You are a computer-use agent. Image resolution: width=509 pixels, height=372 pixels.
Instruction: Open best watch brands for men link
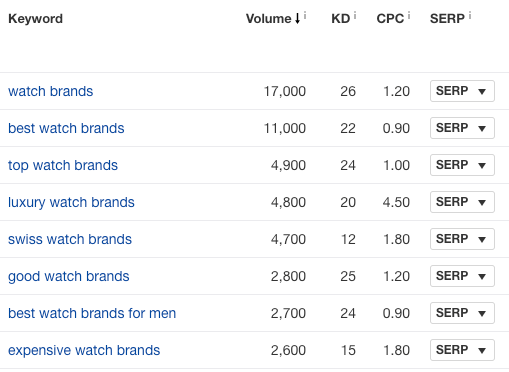[x=92, y=313]
